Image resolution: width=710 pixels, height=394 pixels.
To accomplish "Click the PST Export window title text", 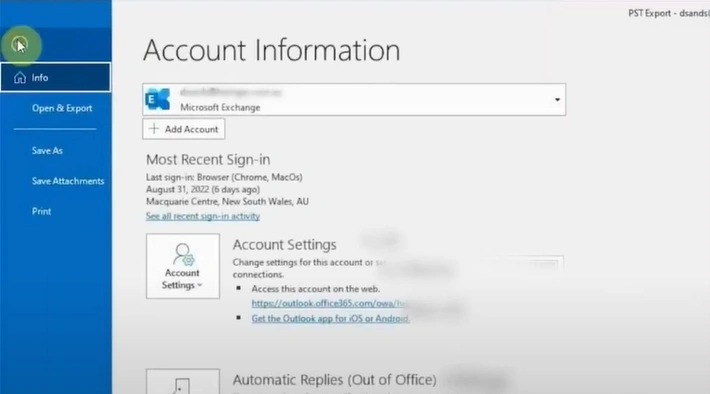I will click(669, 13).
